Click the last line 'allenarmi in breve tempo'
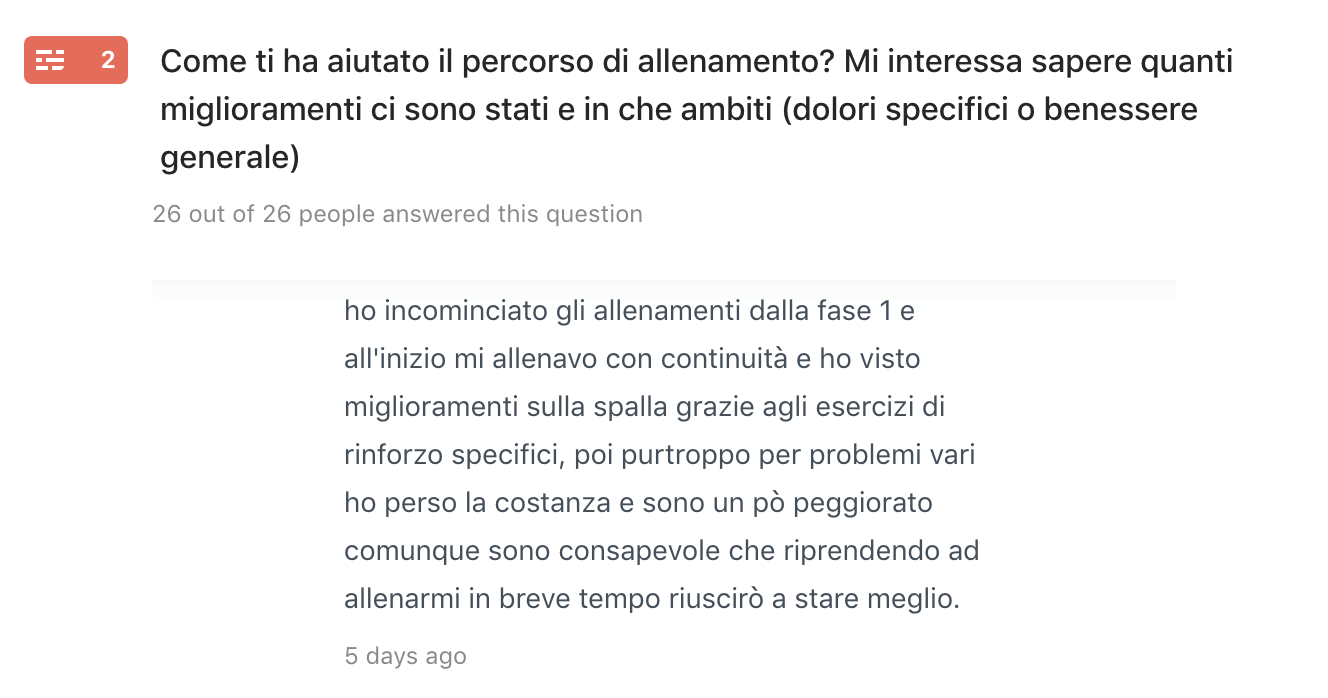Viewport: 1328px width, 698px height. point(652,600)
